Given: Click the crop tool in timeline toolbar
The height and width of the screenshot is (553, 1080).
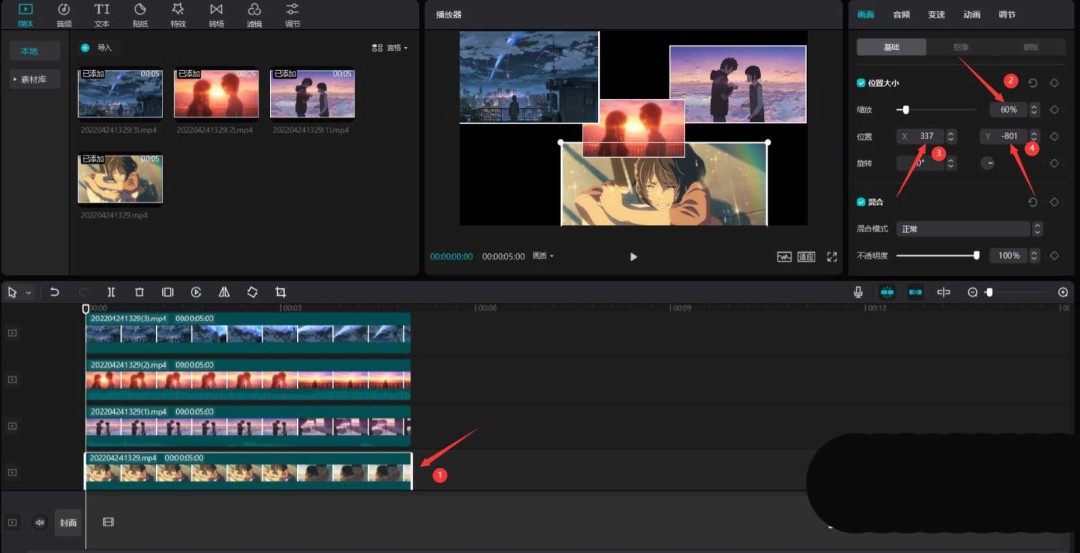Looking at the screenshot, I should click(281, 292).
